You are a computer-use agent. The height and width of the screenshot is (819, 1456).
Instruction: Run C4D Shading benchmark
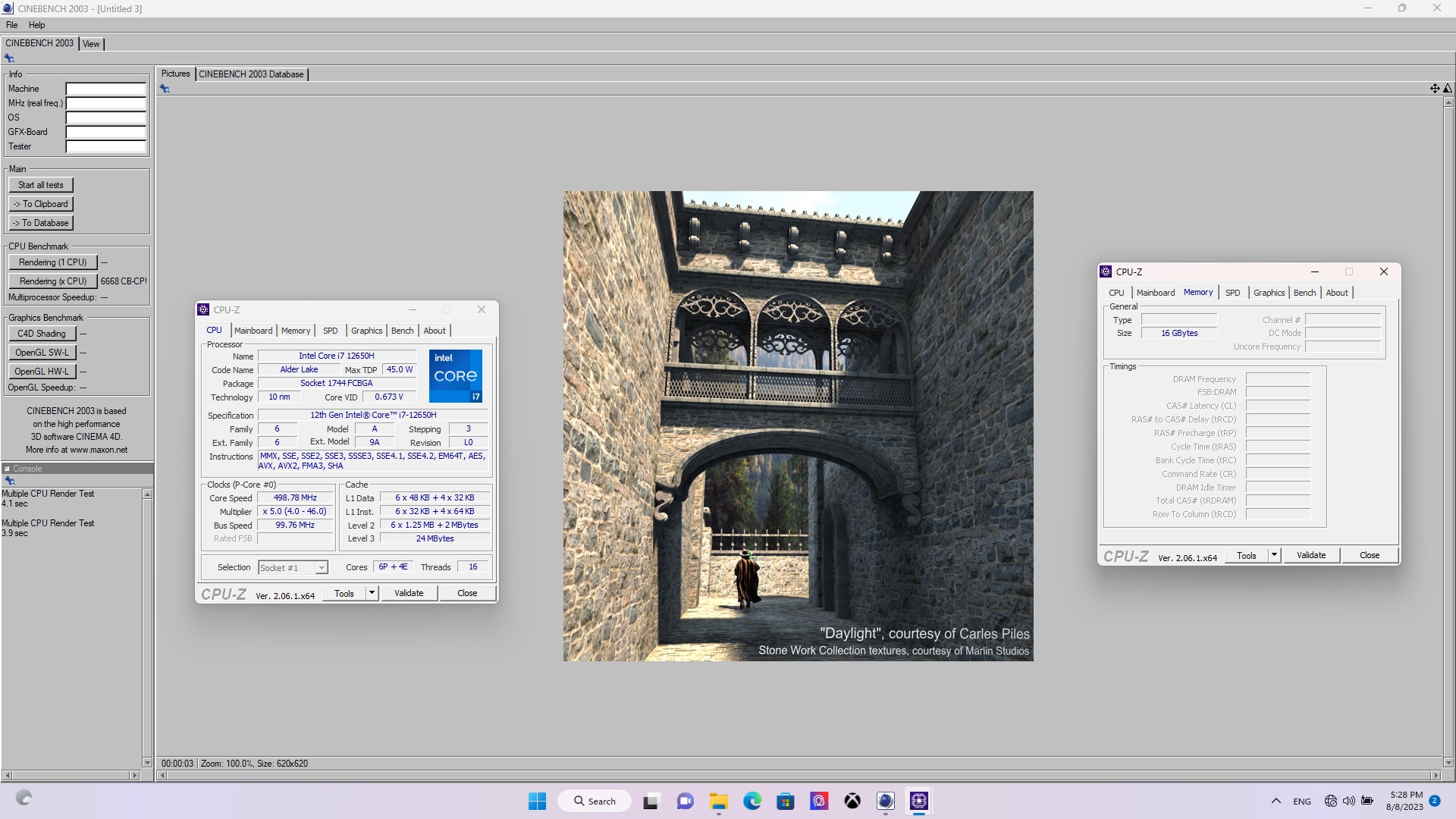(x=42, y=334)
